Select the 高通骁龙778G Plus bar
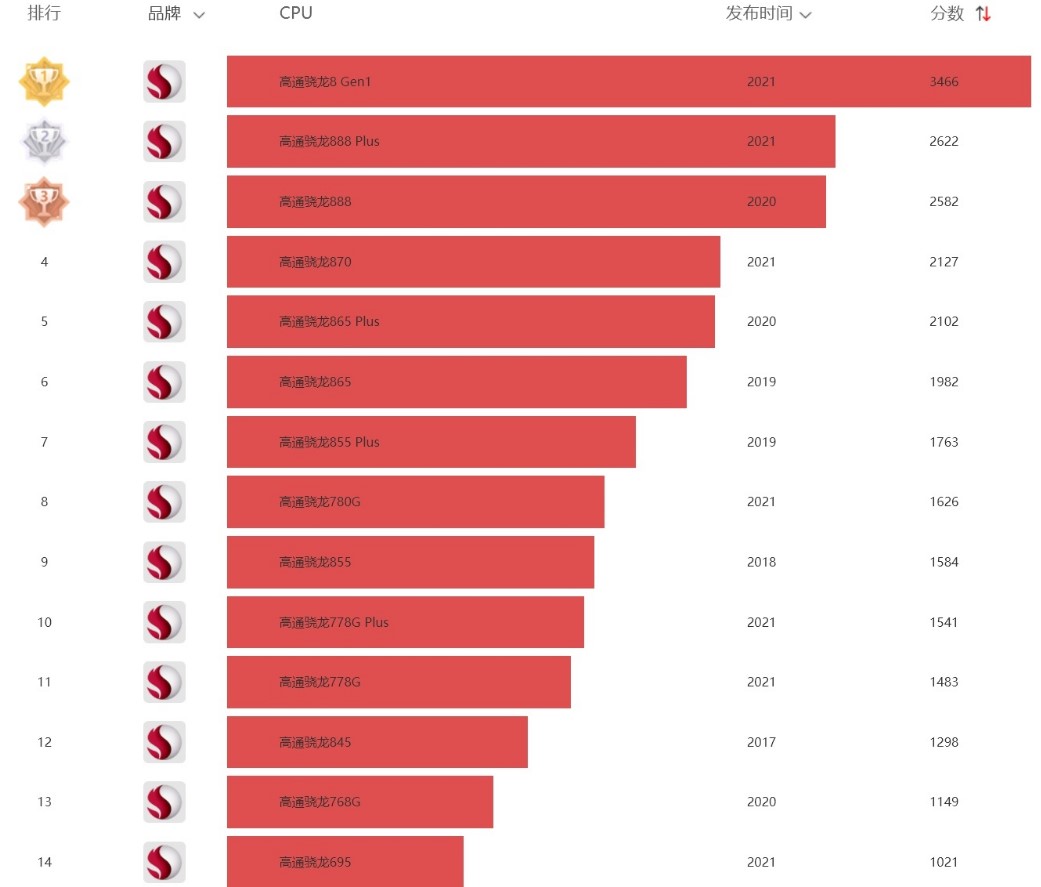The height and width of the screenshot is (887, 1041). pyautogui.click(x=405, y=622)
